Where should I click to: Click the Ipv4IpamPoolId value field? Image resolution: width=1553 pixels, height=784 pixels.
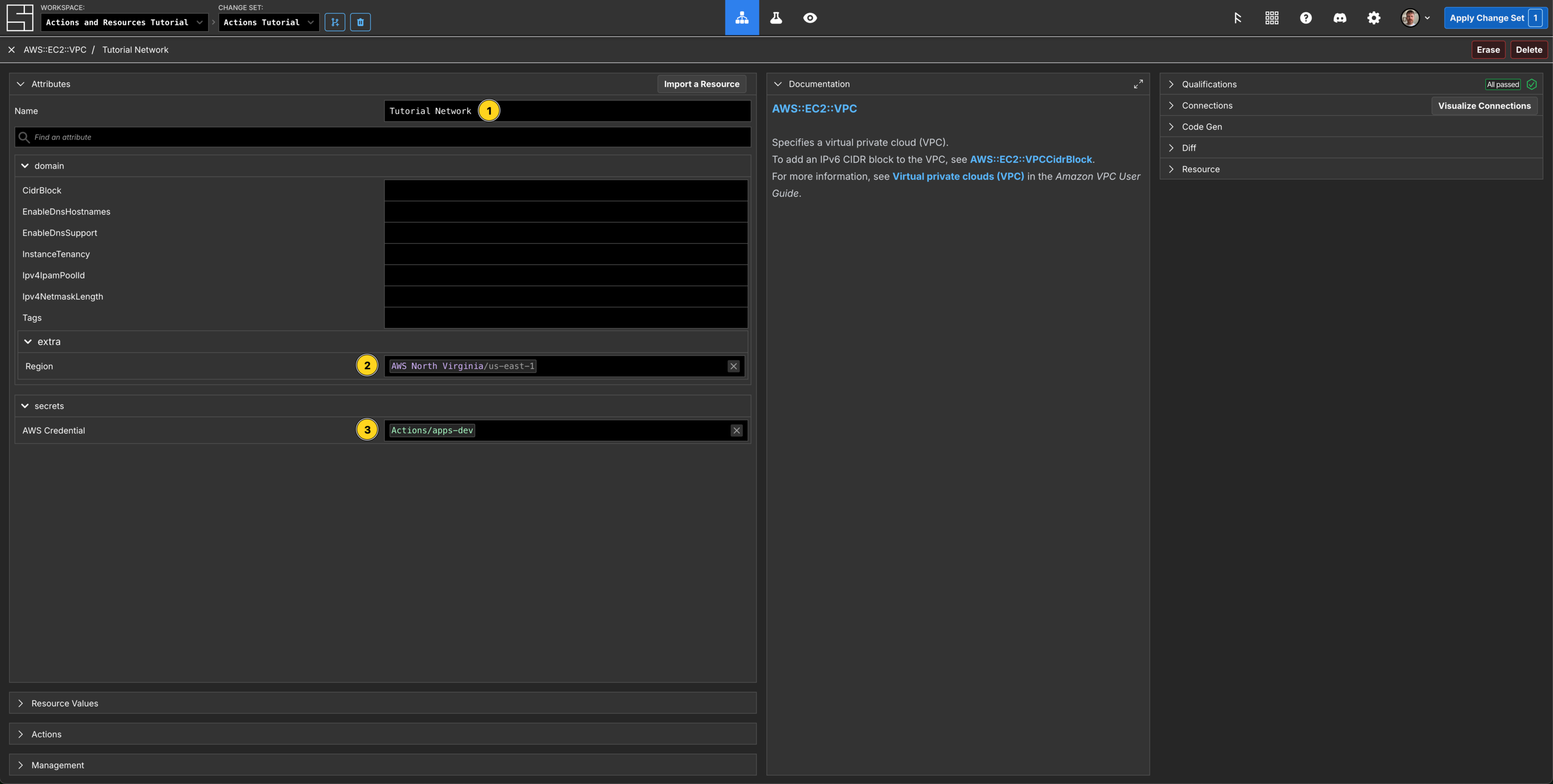[x=566, y=275]
